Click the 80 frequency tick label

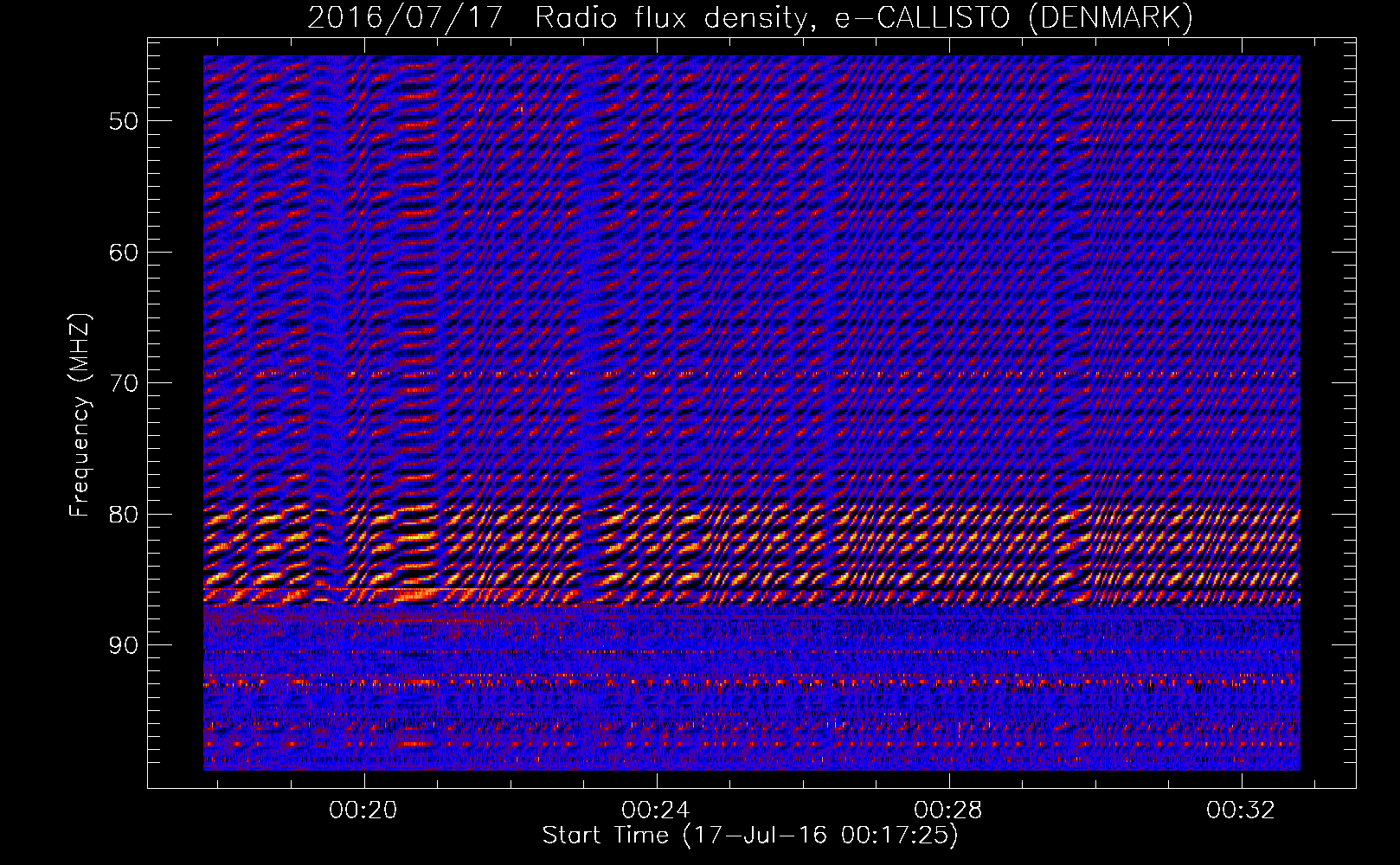tap(124, 515)
